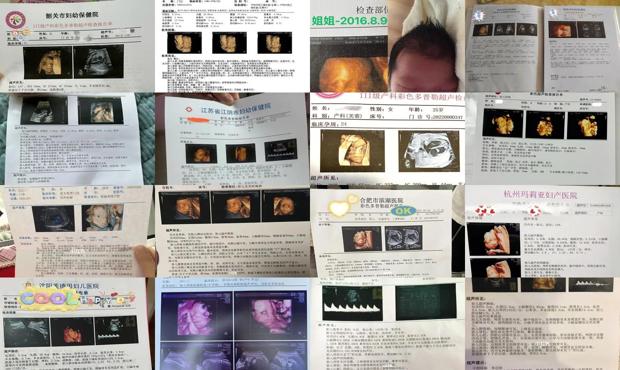
Task: Click the round pink hospital logo in the top-left report
Action: [x=15, y=20]
